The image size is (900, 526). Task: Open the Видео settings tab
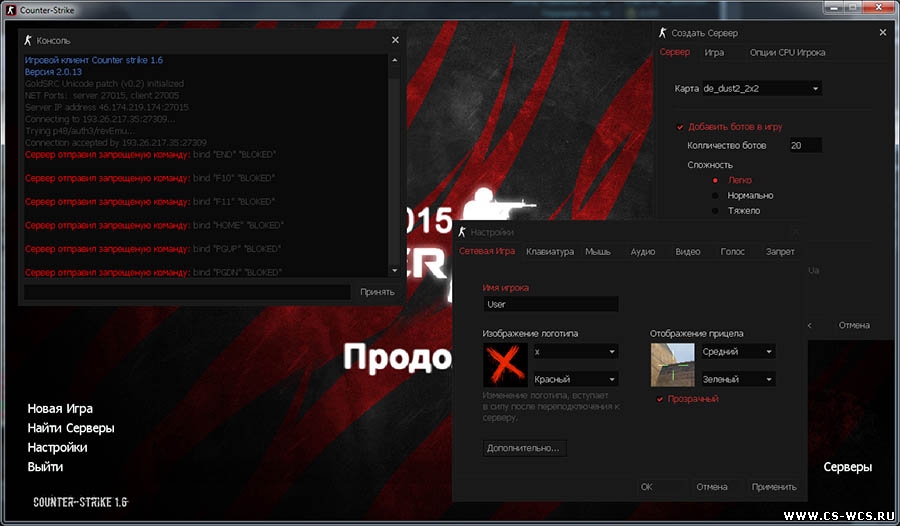tap(688, 252)
